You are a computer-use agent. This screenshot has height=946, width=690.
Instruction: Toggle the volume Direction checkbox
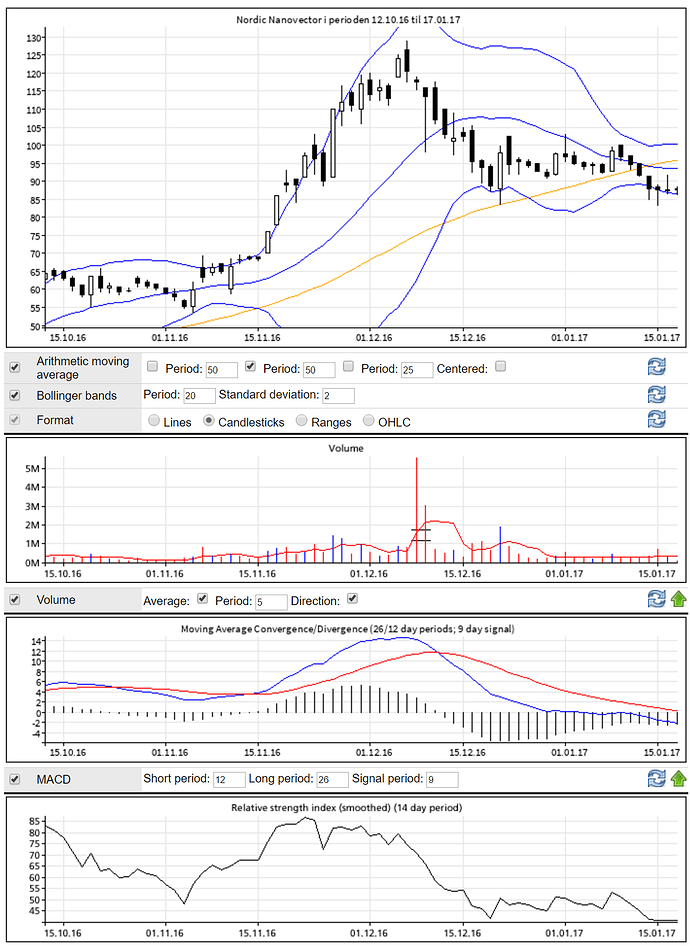coord(353,598)
